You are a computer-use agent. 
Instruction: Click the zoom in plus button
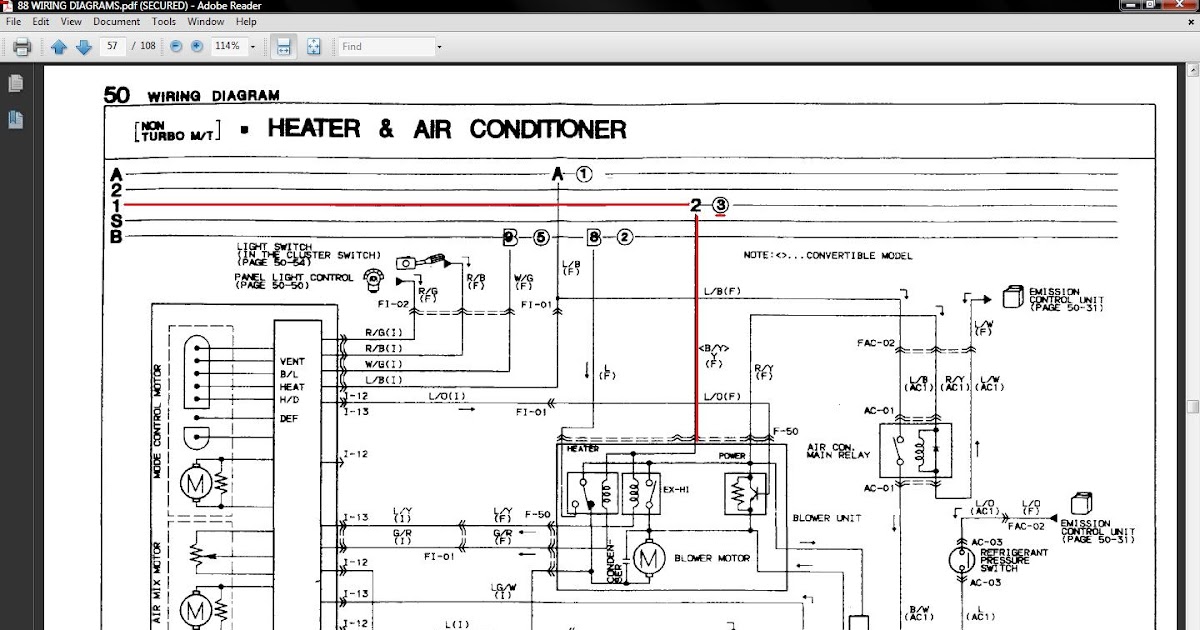coord(197,46)
